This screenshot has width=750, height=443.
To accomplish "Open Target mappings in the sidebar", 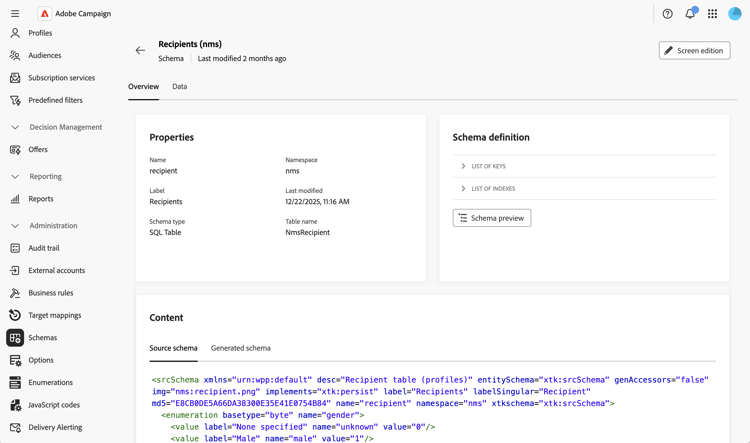I will coord(54,315).
